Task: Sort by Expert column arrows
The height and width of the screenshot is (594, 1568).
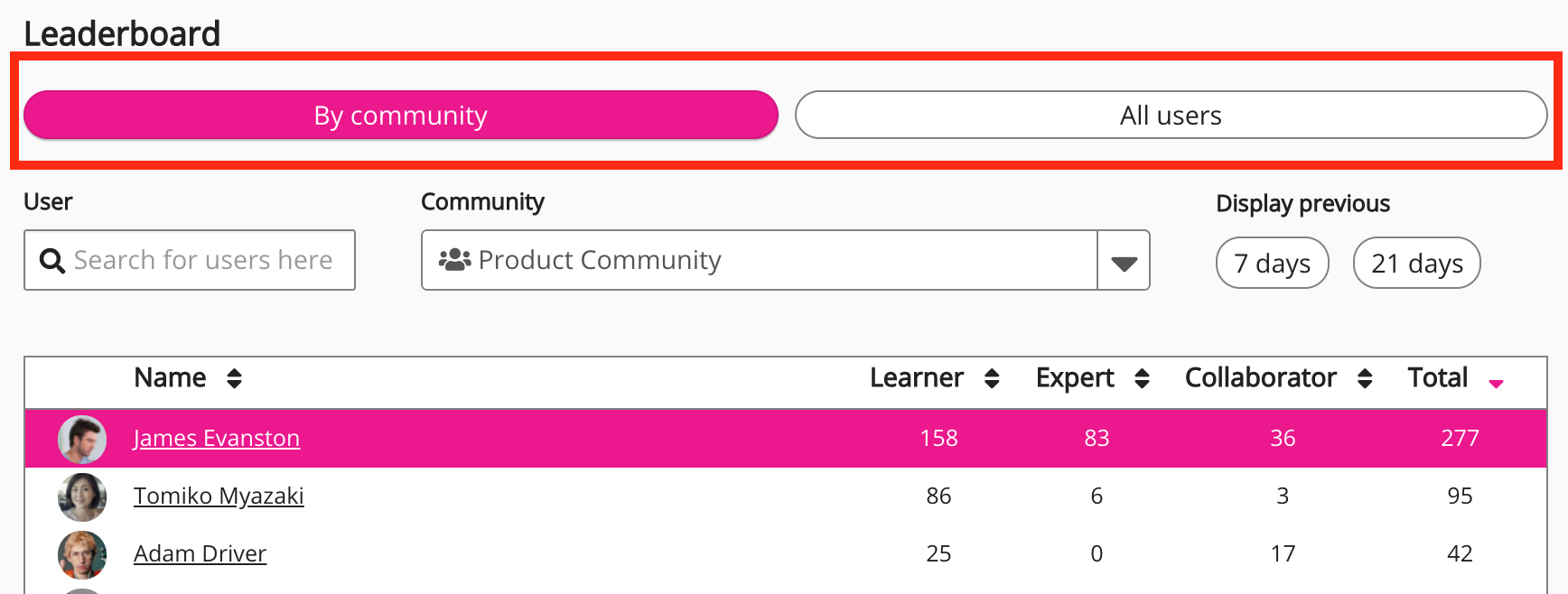Action: pyautogui.click(x=1142, y=378)
